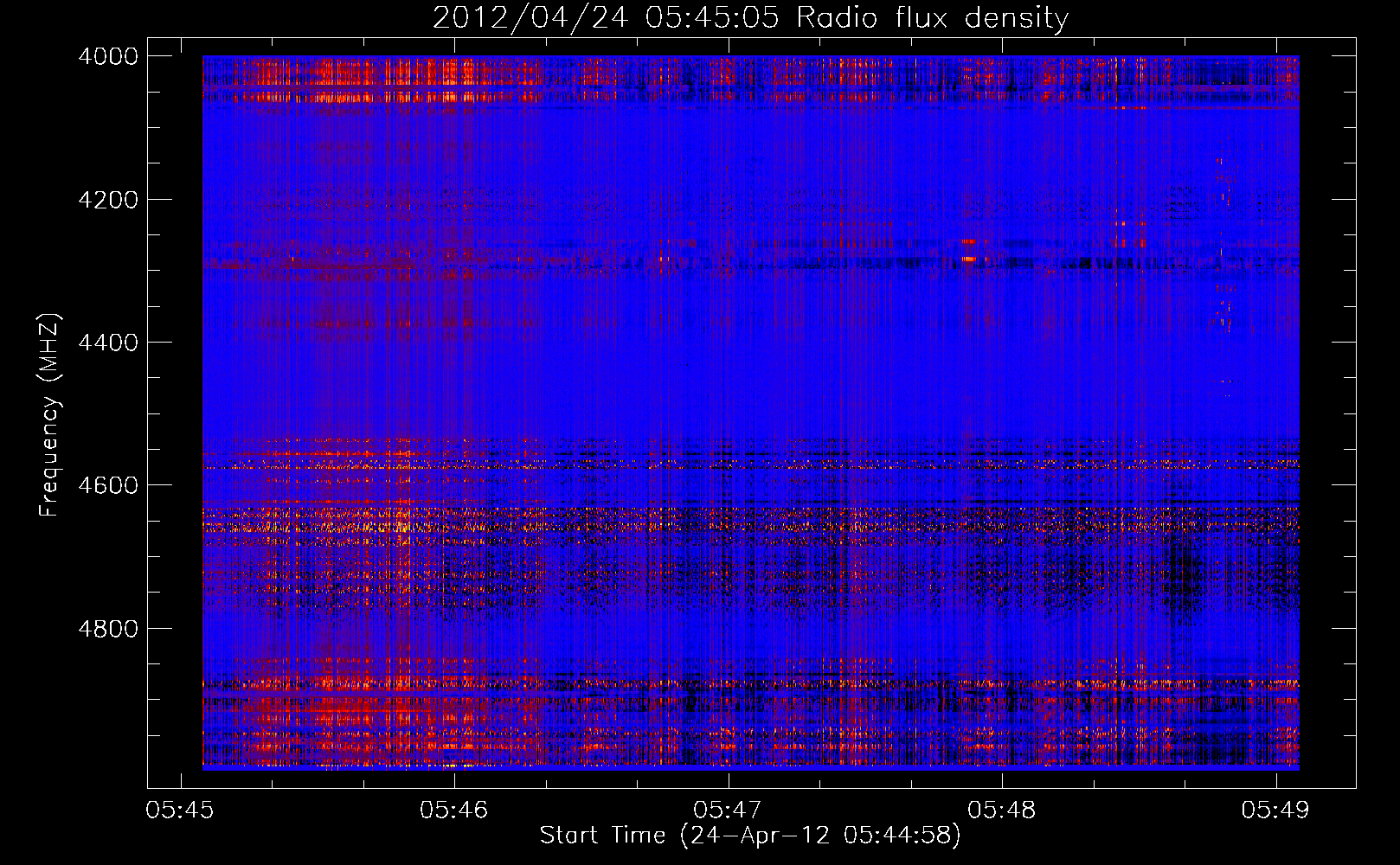Click the 05:48 time axis label

point(1001,811)
